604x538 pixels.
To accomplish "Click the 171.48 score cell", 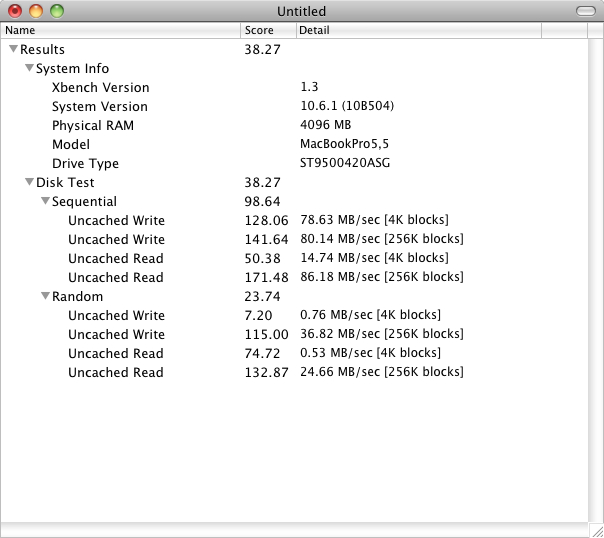I will [x=266, y=277].
